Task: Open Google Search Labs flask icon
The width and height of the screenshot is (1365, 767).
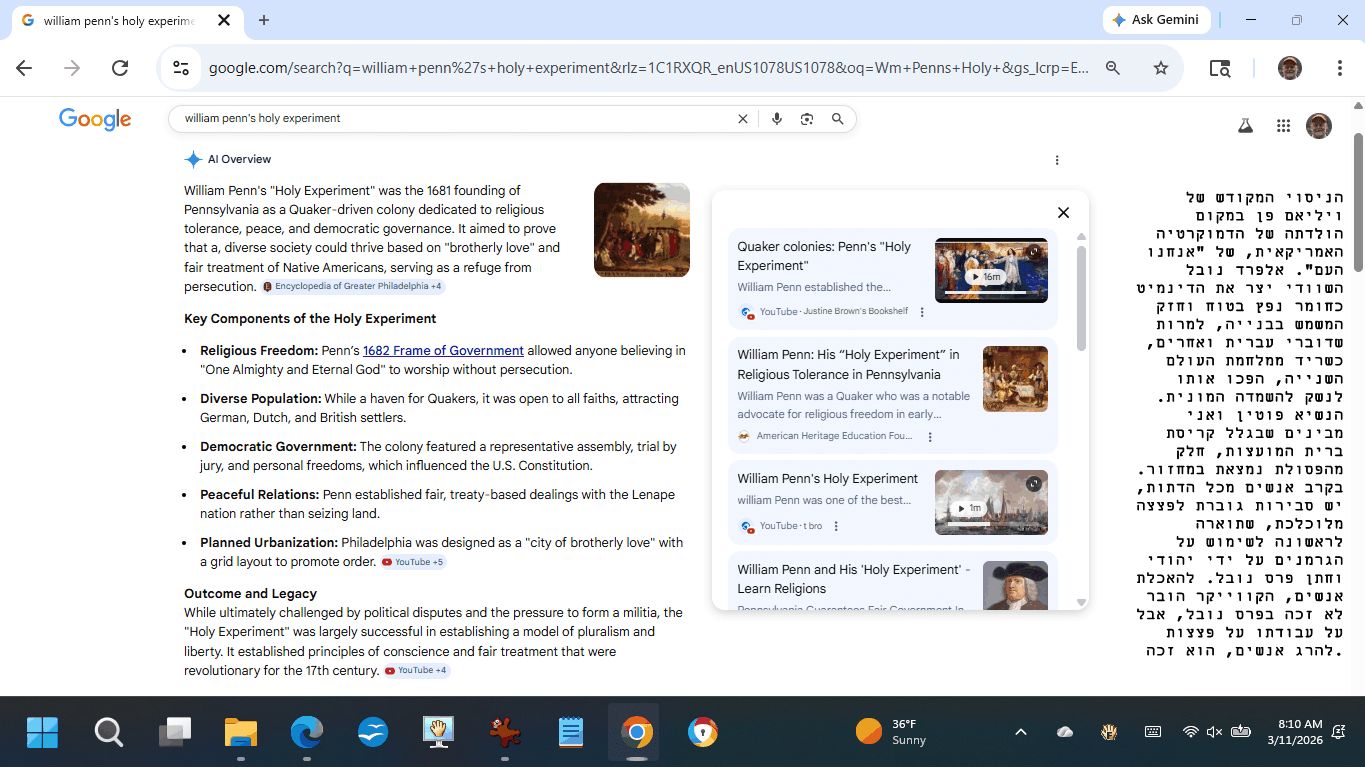Action: 1245,126
